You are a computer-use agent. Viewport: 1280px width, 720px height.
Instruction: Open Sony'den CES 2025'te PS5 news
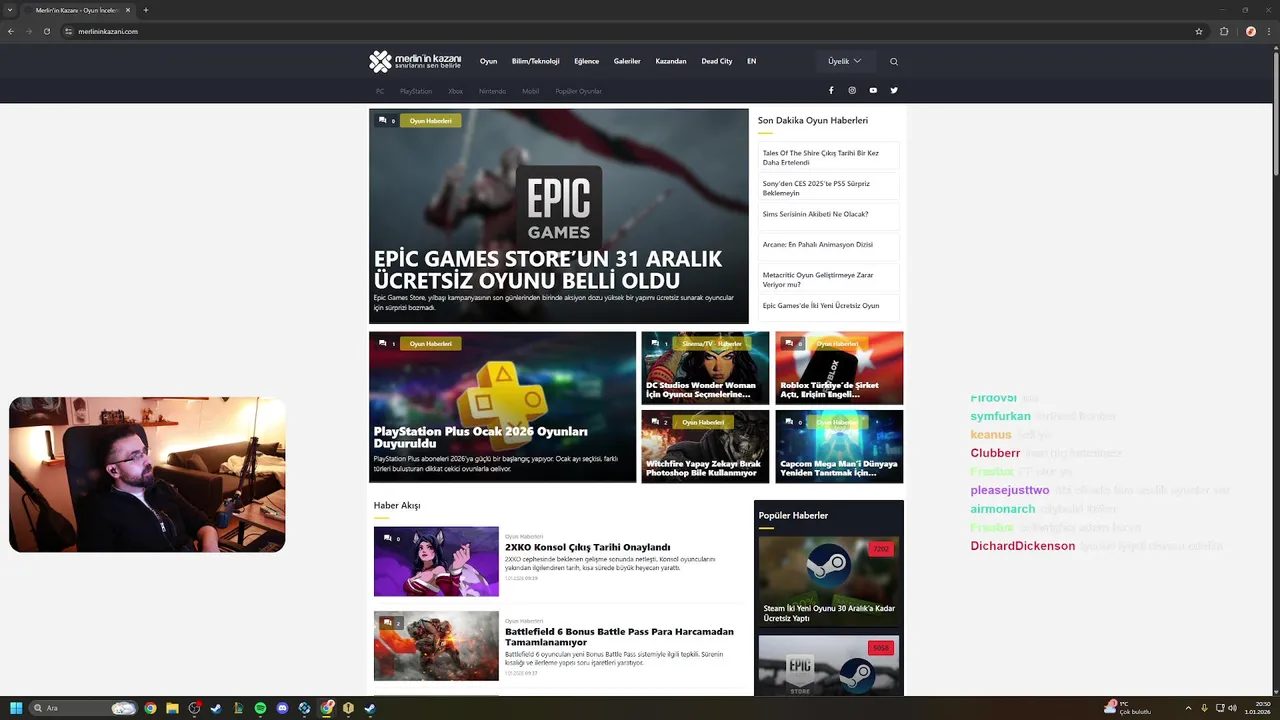tap(829, 188)
